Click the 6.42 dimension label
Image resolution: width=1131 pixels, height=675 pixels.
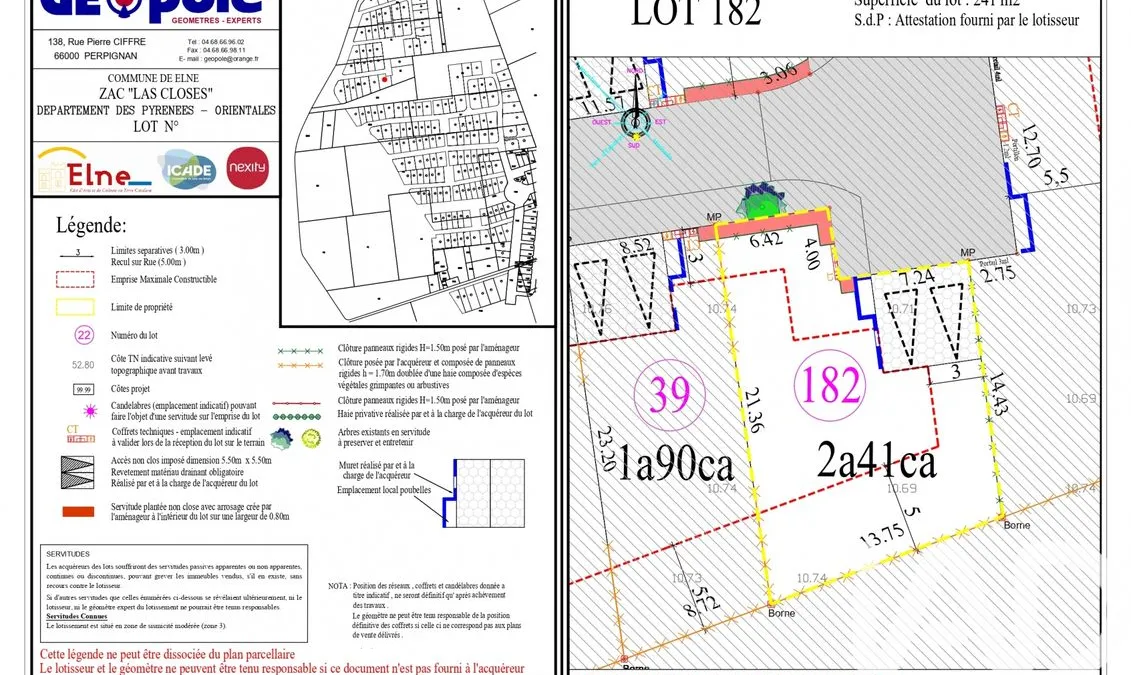point(766,239)
